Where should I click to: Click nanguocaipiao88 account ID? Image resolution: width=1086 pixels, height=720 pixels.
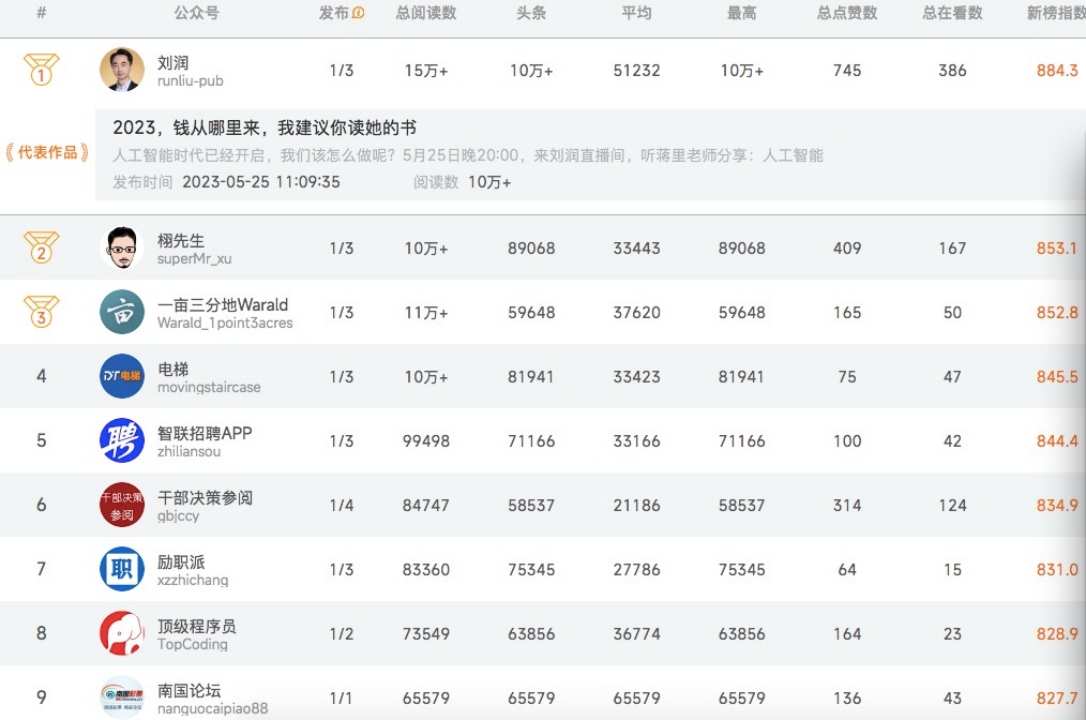[213, 709]
